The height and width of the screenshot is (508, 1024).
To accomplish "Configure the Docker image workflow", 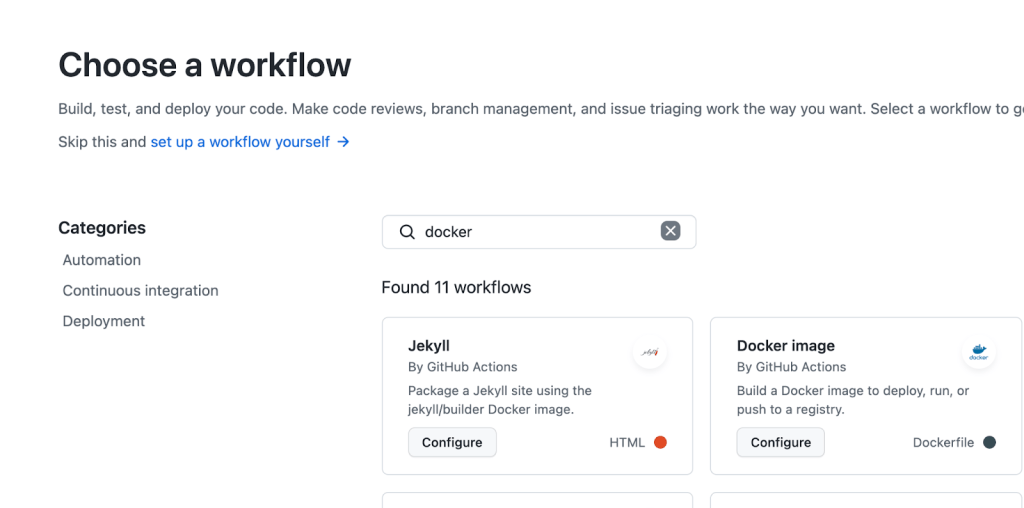I will coord(780,443).
